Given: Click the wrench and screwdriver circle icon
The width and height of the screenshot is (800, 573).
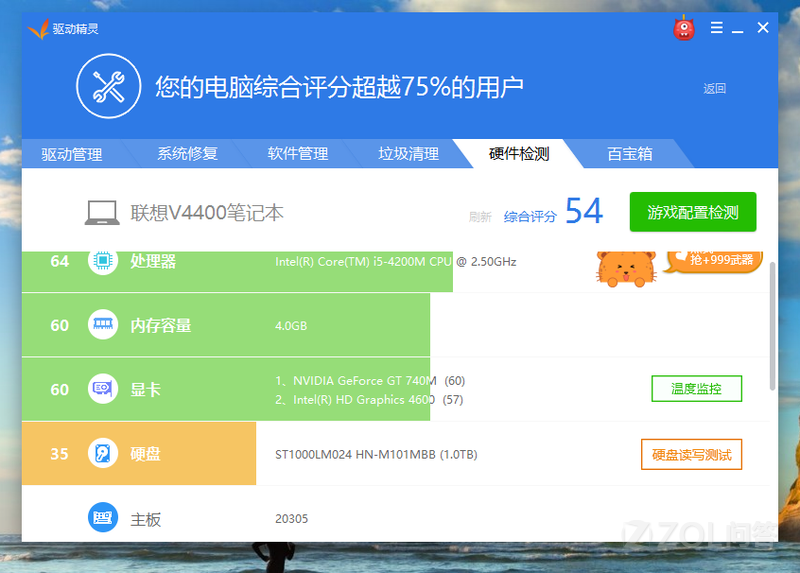Looking at the screenshot, I should pyautogui.click(x=109, y=86).
